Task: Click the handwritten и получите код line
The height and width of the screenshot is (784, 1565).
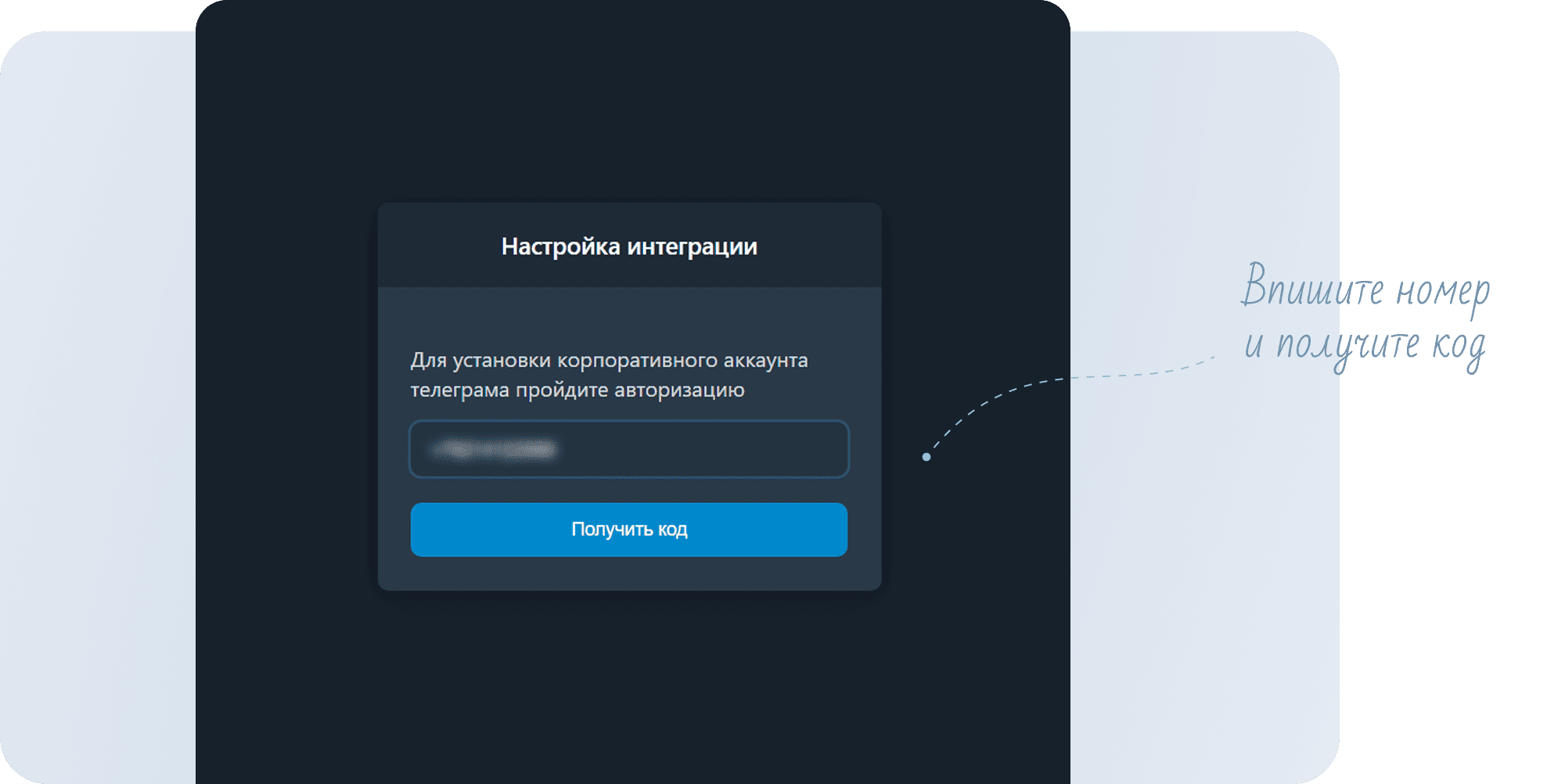Action: click(x=1365, y=345)
